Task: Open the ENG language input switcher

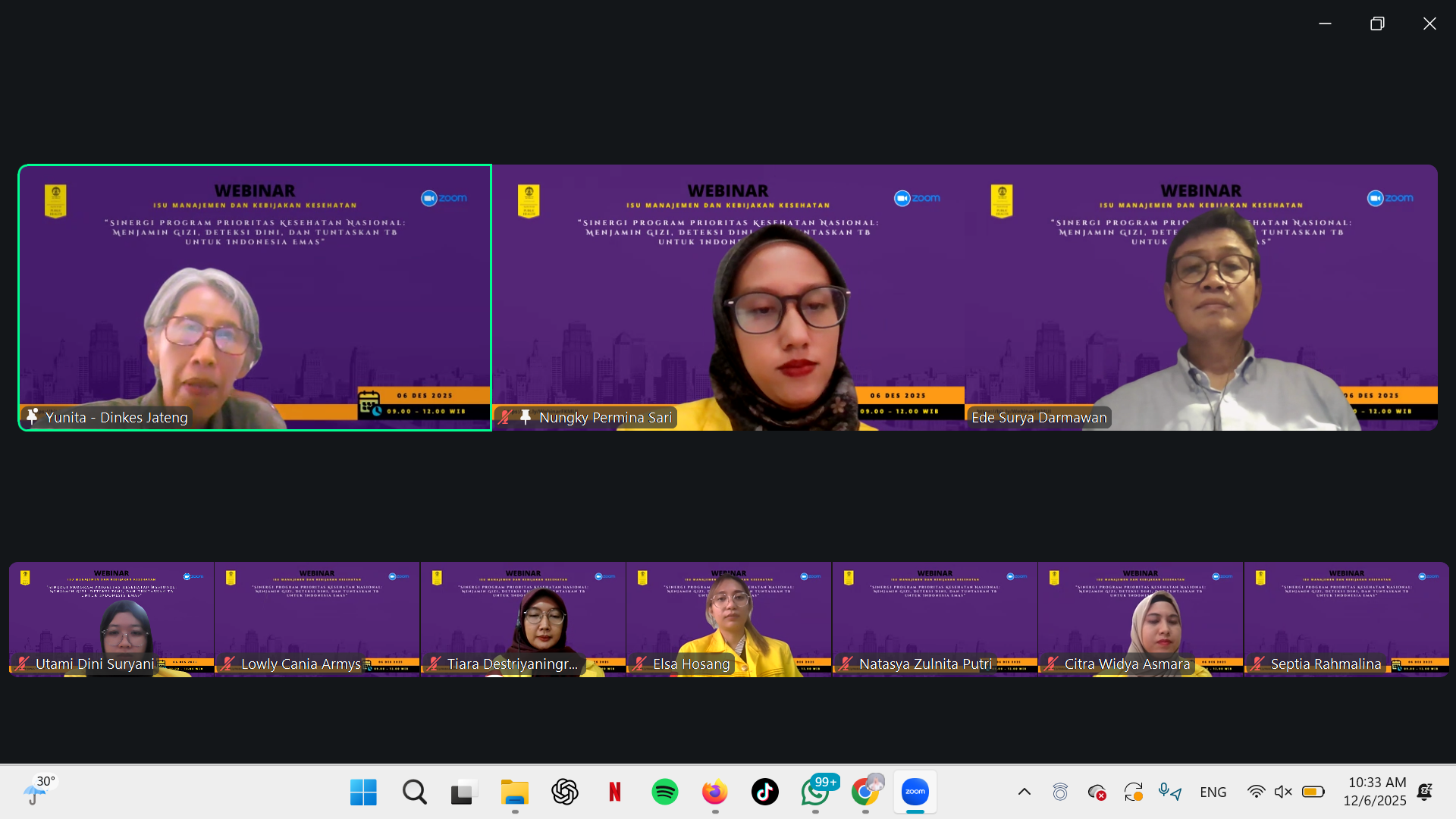Action: tap(1213, 792)
